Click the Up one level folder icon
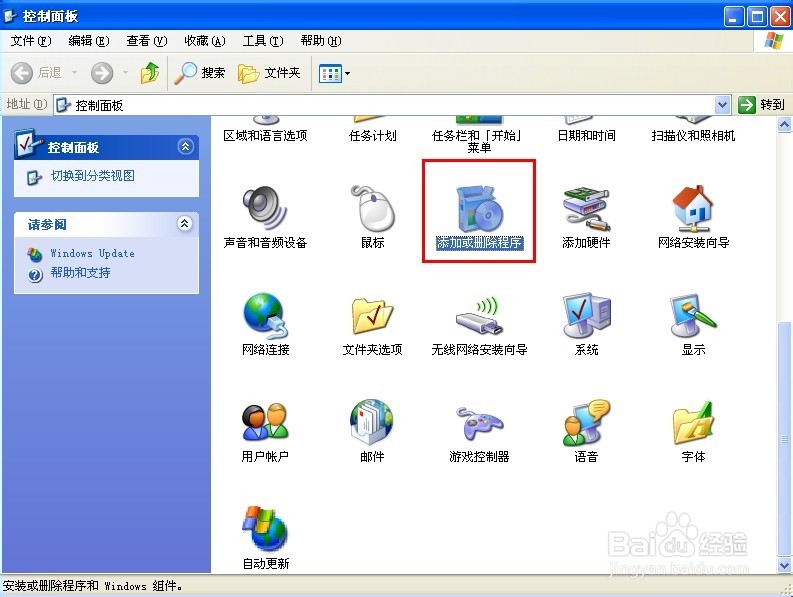The image size is (793, 597). [150, 73]
